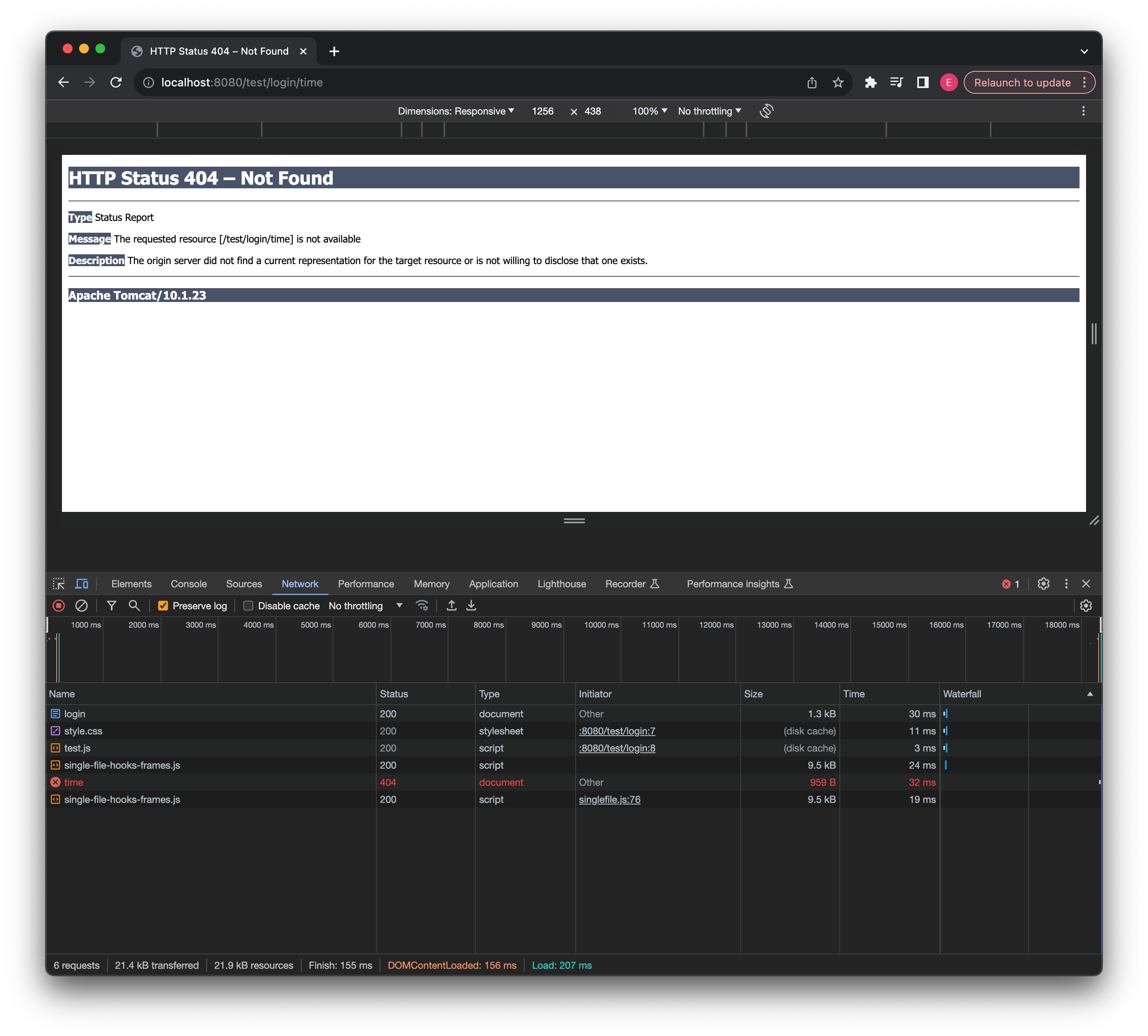The width and height of the screenshot is (1148, 1036).
Task: Switch to the Console tab
Action: (188, 584)
